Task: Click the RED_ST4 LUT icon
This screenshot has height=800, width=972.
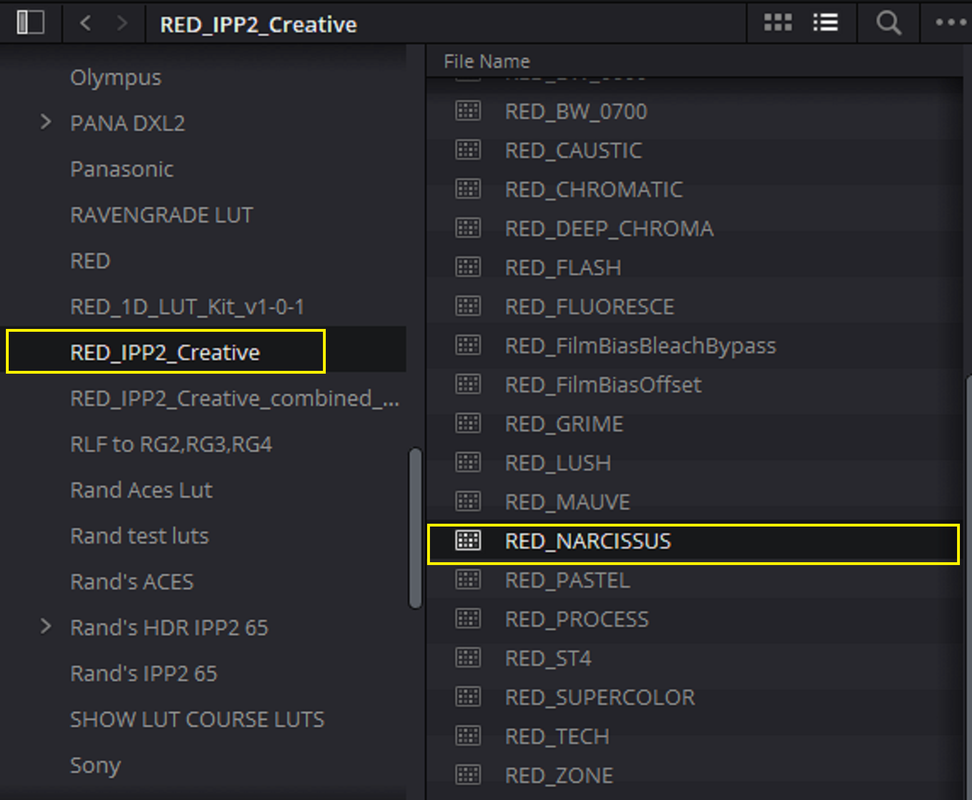Action: (468, 657)
